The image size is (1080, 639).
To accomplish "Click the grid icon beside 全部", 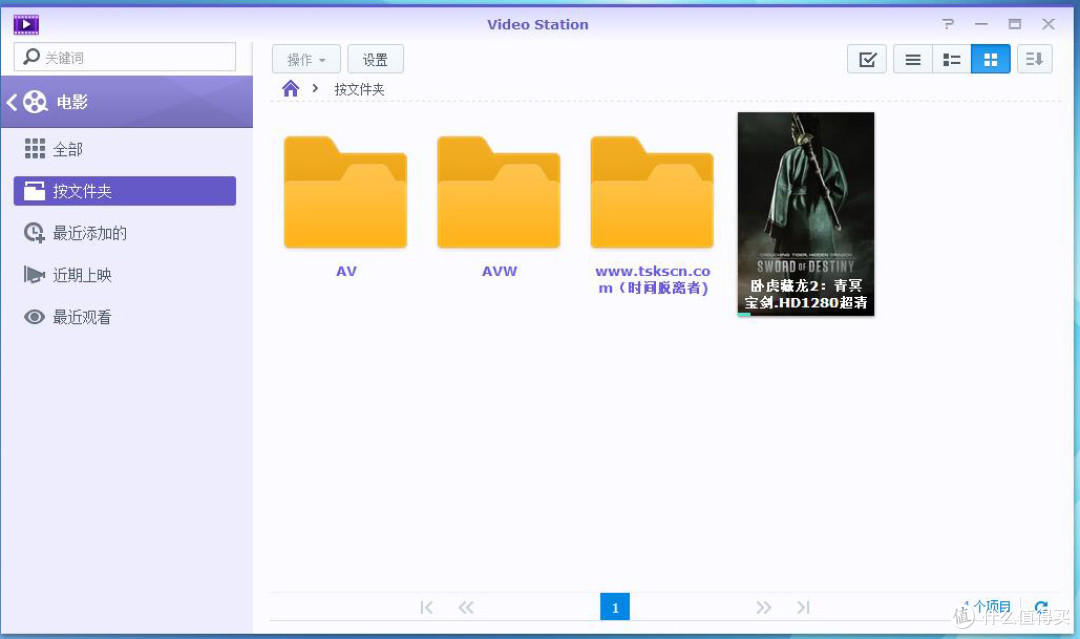I will pyautogui.click(x=34, y=149).
